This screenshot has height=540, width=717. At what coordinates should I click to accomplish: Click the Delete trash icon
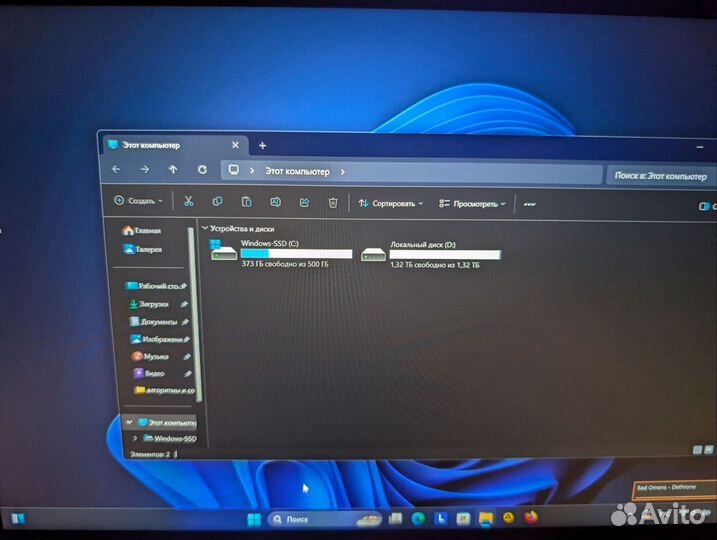pos(333,203)
